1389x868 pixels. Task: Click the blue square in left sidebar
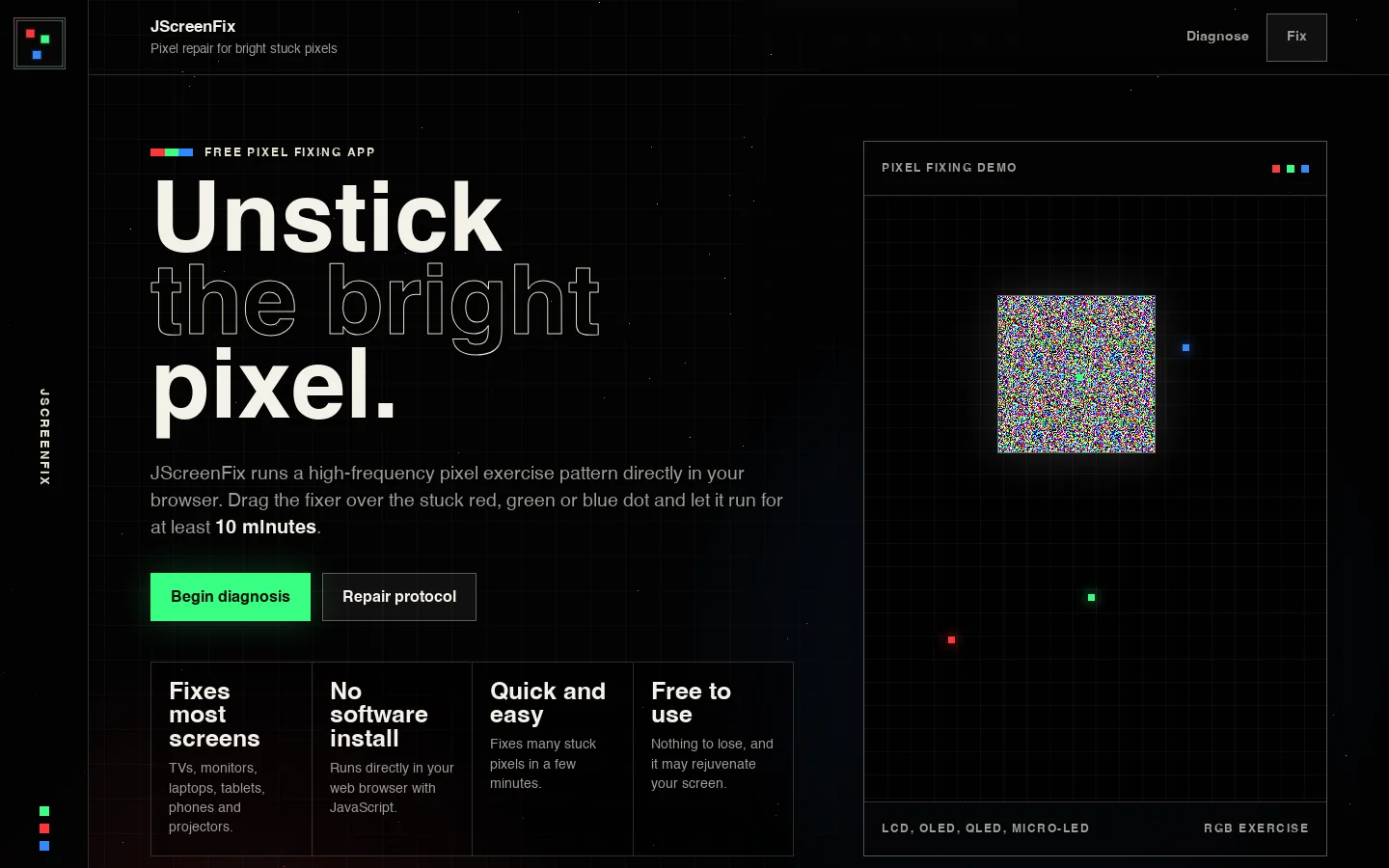coord(44,846)
